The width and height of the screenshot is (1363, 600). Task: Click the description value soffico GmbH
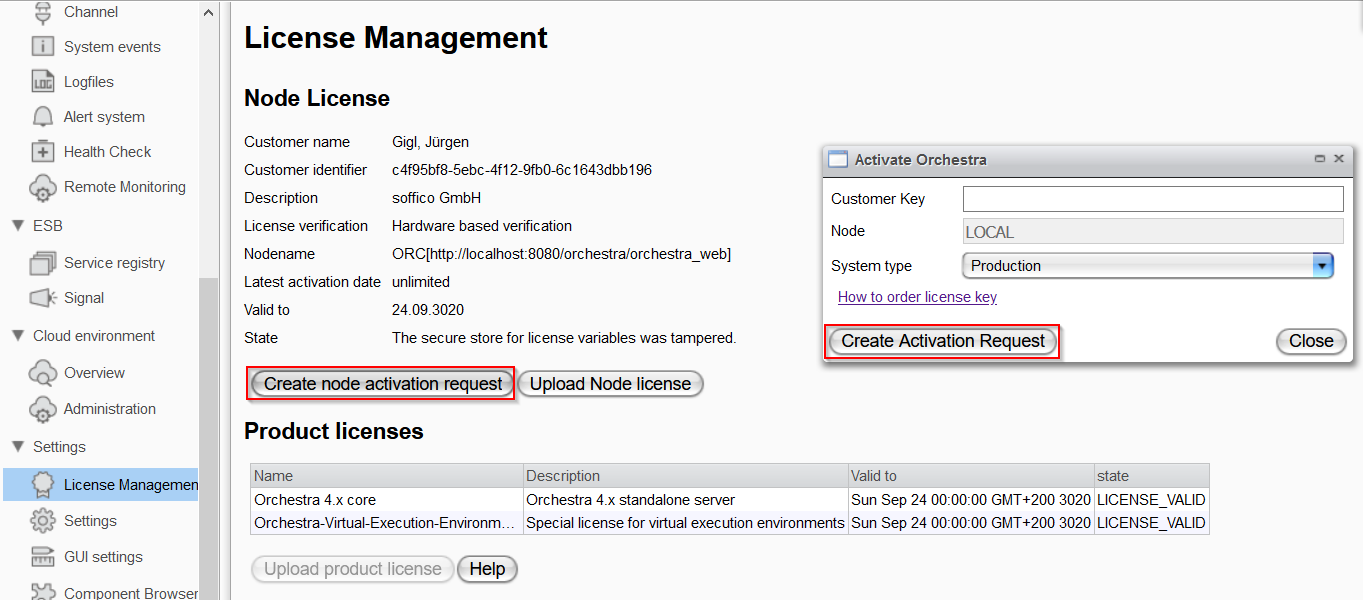pos(436,198)
